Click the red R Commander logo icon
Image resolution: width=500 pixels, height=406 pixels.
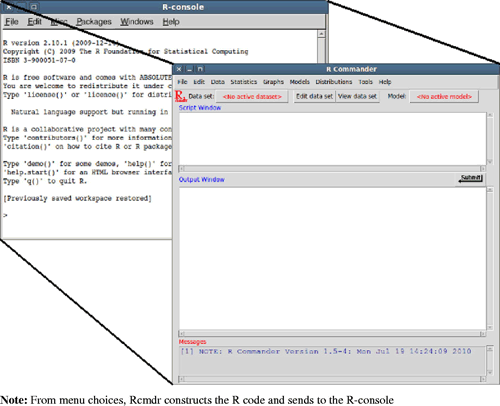click(x=180, y=96)
